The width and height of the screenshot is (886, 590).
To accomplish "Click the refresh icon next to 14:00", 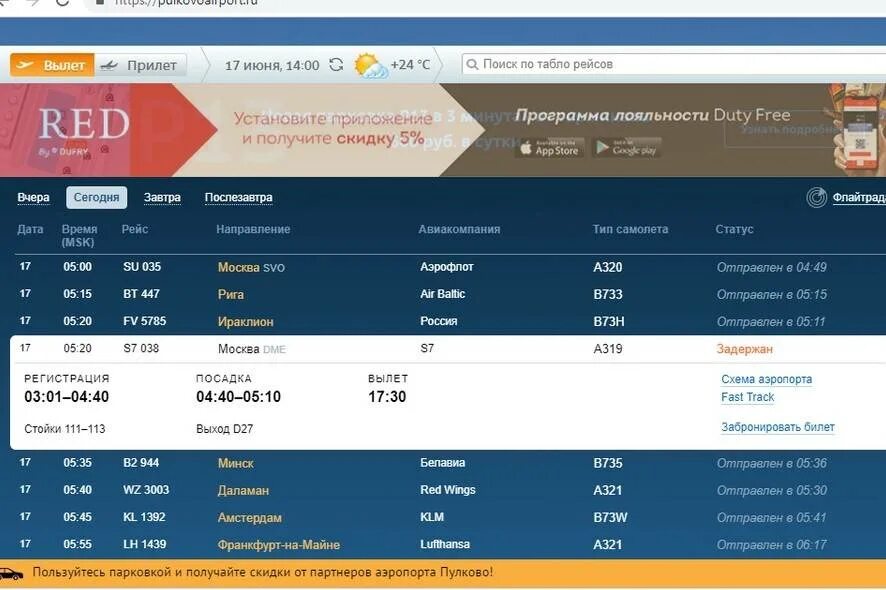I will point(336,65).
